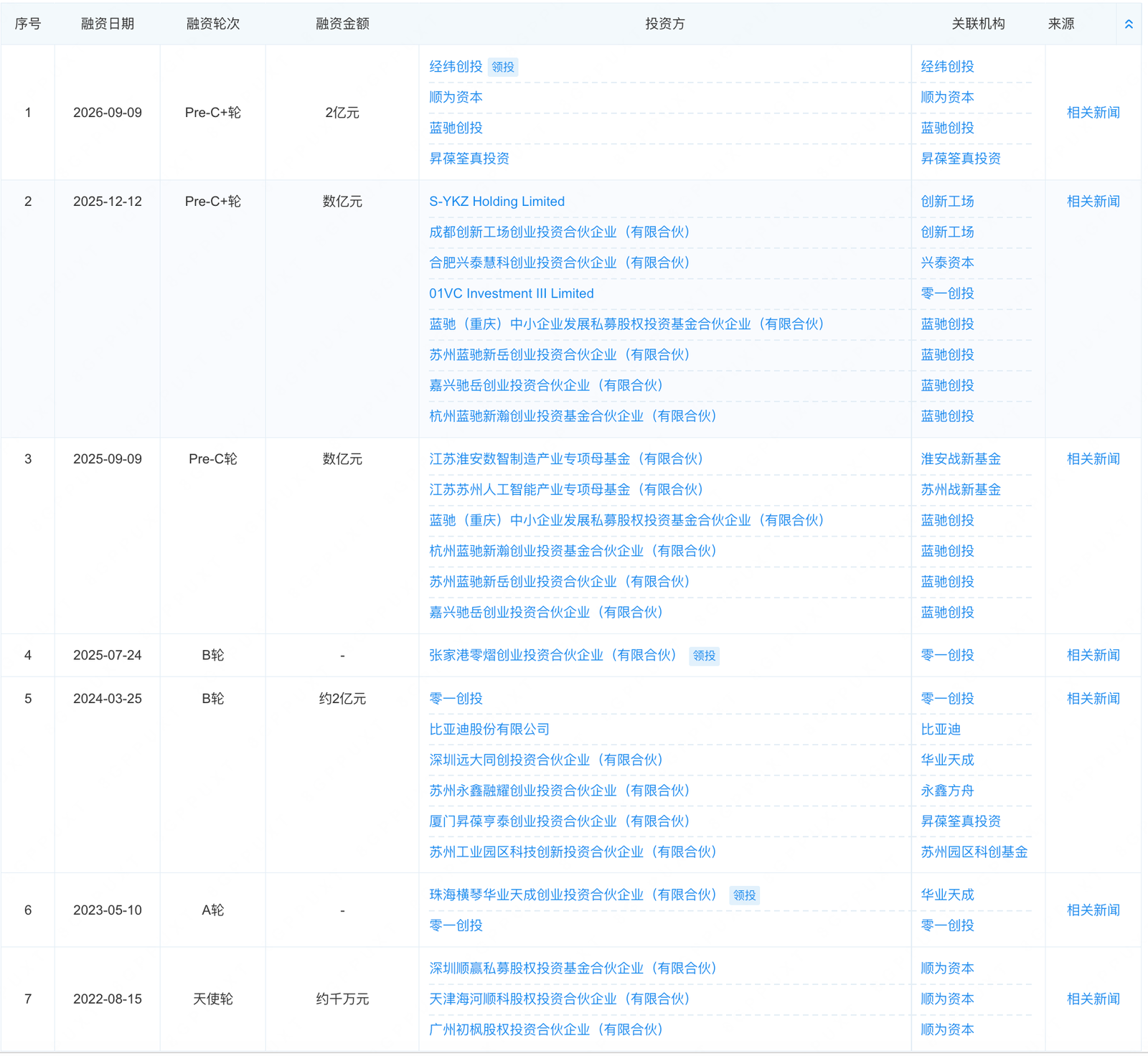Click the 关联机构 column header
1148x1056 pixels.
click(x=978, y=24)
